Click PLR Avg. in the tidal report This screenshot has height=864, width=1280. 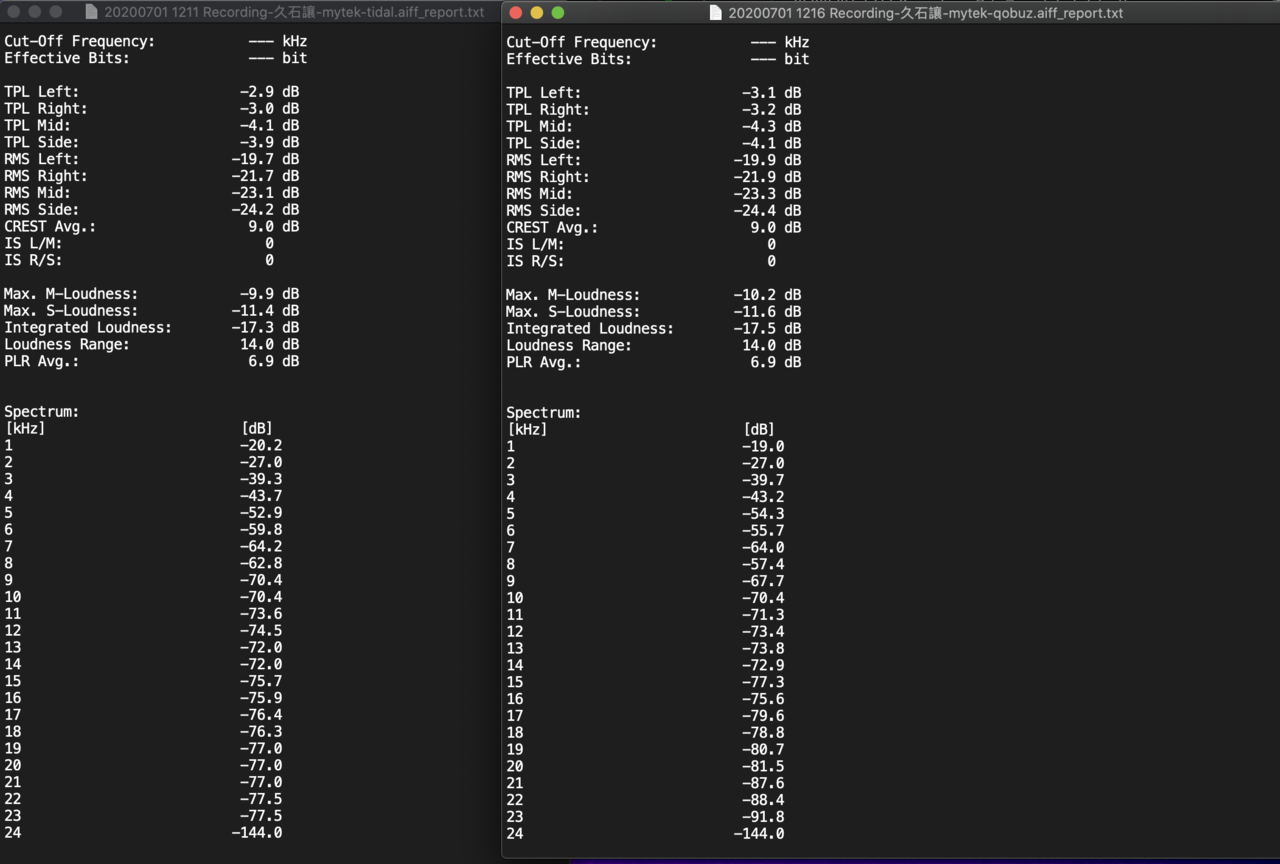pos(41,361)
